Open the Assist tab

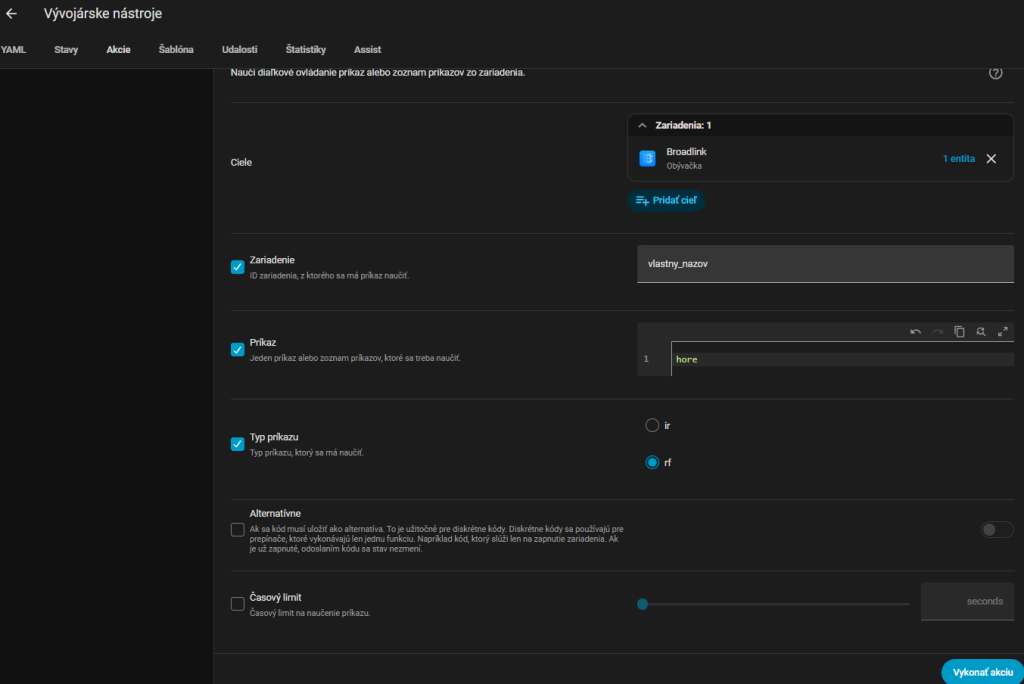coord(367,50)
